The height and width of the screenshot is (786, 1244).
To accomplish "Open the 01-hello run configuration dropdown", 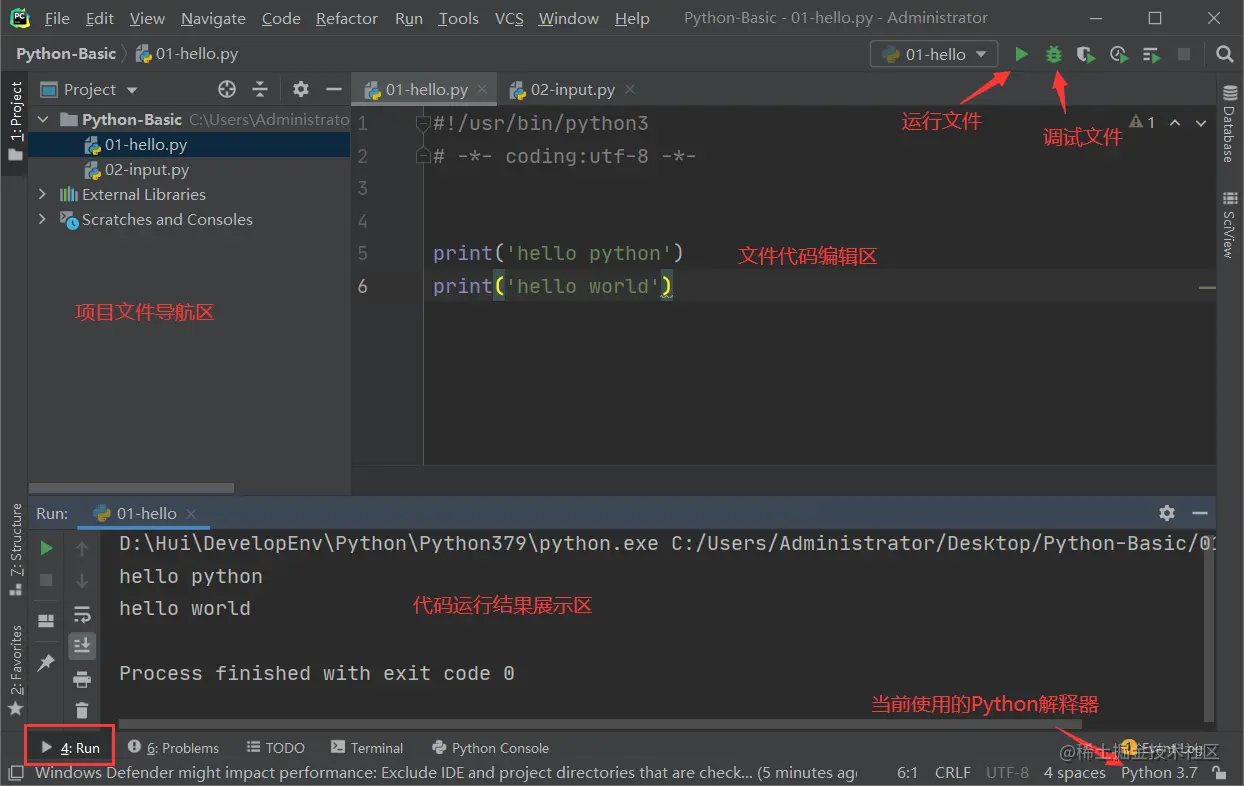I will pyautogui.click(x=934, y=54).
